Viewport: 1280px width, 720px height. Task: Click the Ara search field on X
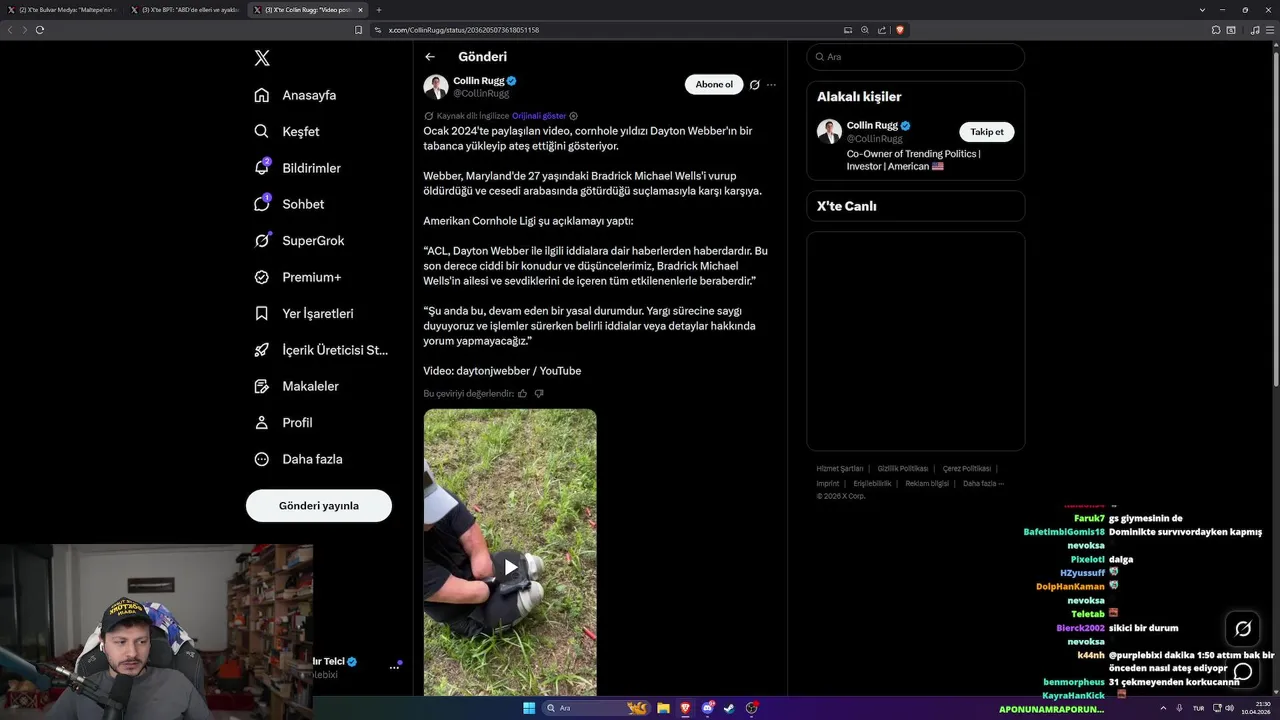[915, 57]
